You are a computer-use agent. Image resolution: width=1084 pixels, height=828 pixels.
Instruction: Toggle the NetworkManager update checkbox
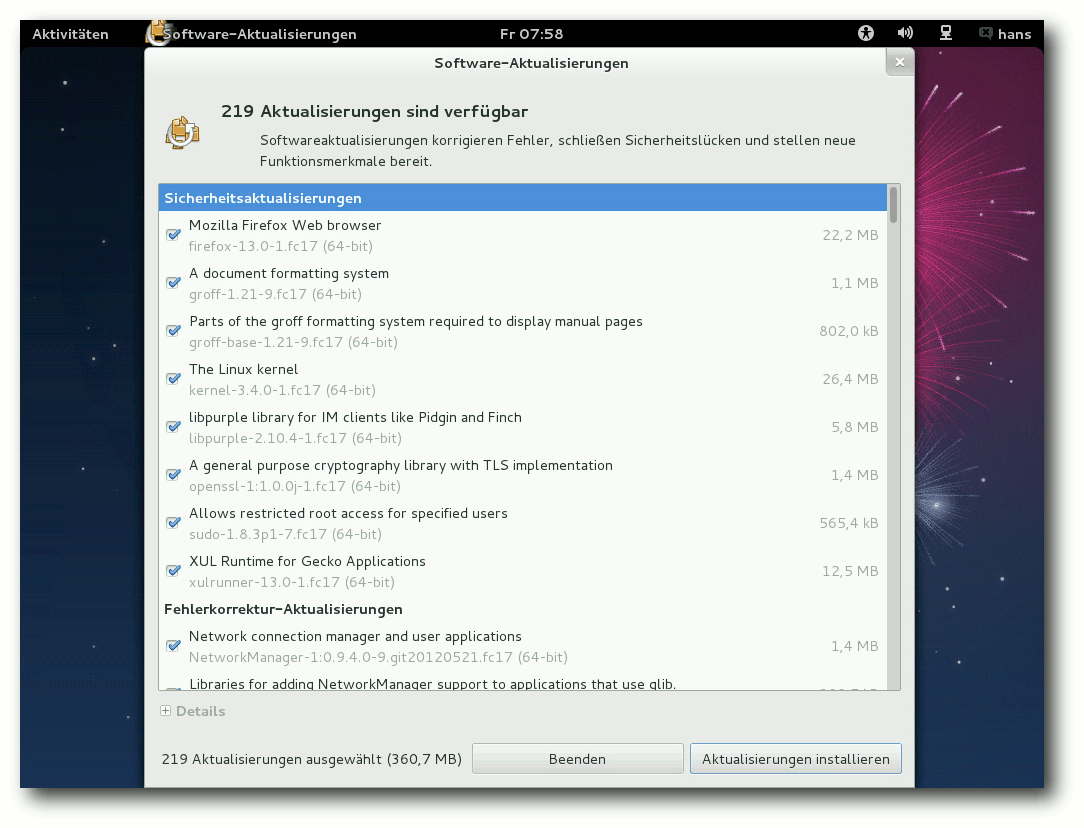(x=174, y=646)
